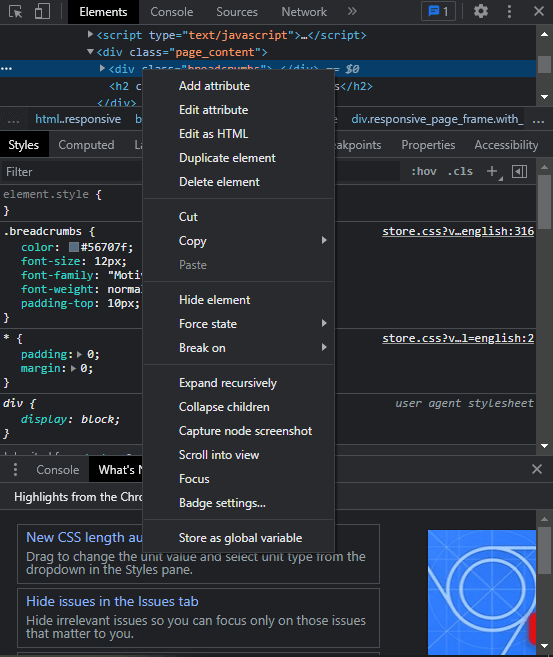This screenshot has width=553, height=657.
Task: Choose Duplicate element
Action: point(238,158)
